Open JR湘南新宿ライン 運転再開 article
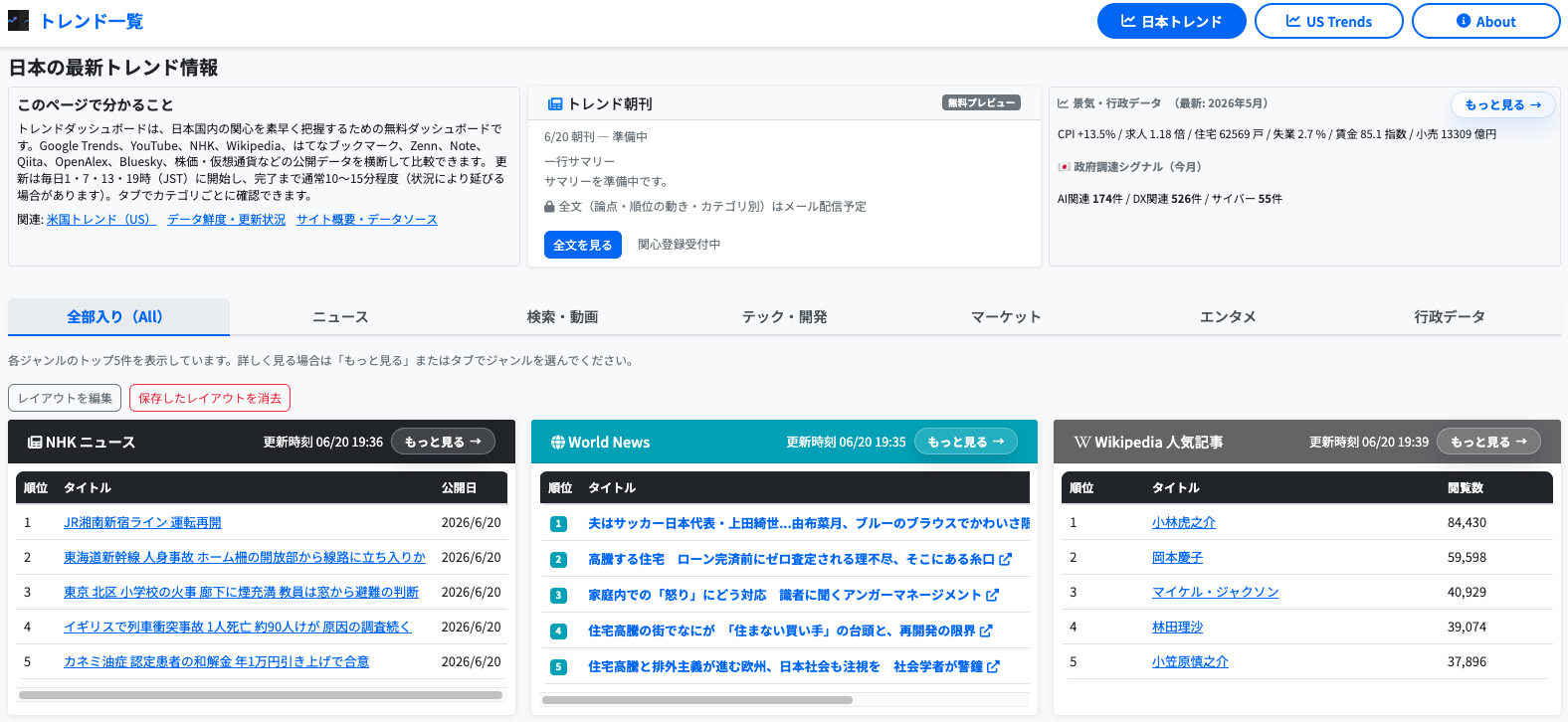 (142, 523)
